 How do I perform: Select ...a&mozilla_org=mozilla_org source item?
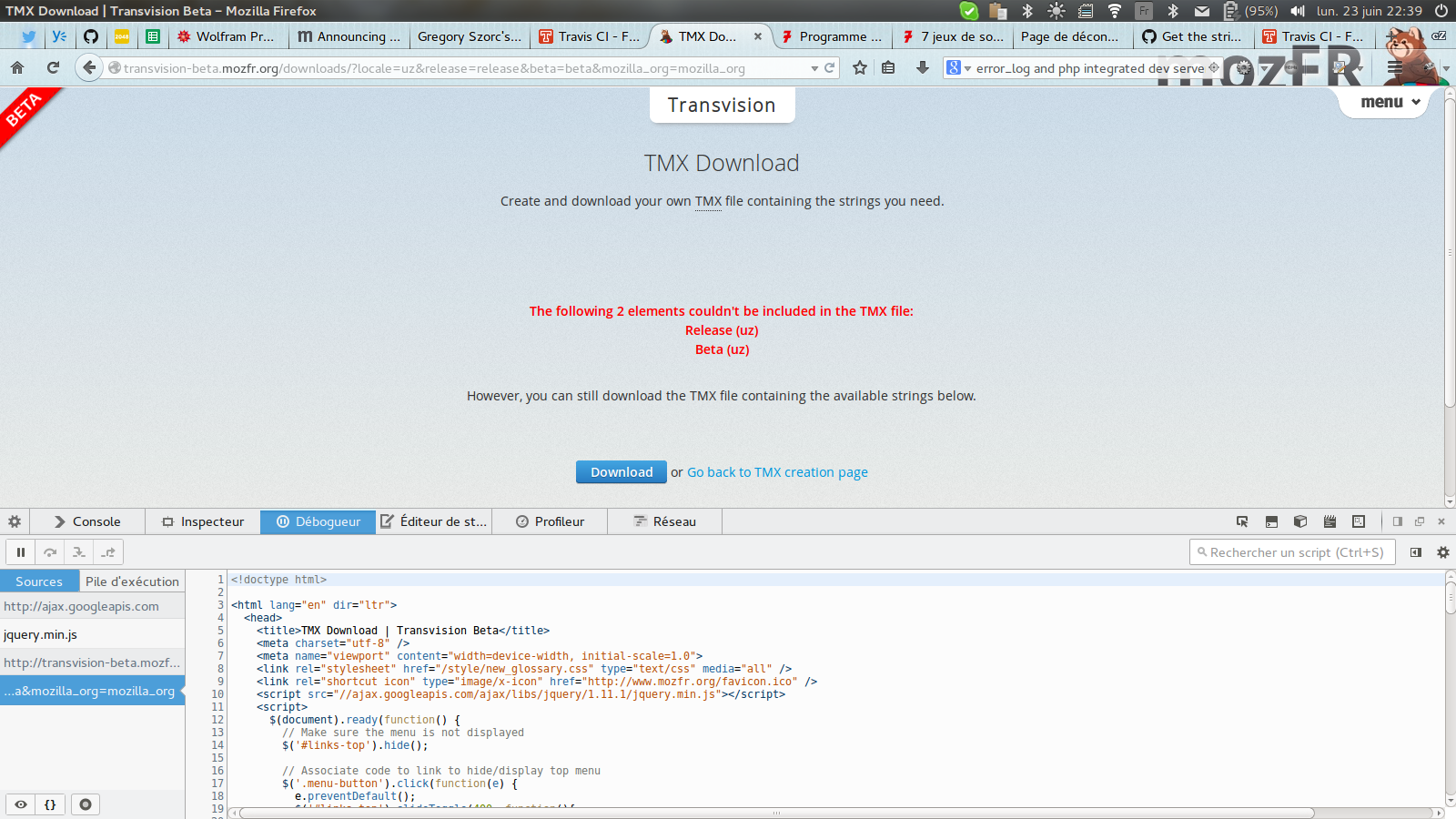point(92,691)
